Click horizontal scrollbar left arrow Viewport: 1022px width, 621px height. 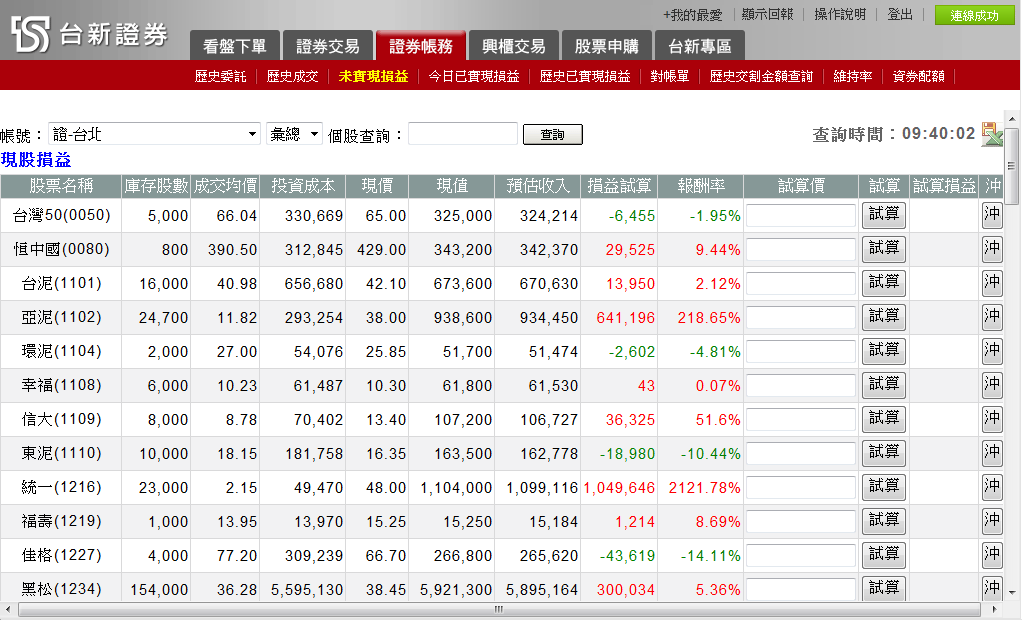(8, 609)
